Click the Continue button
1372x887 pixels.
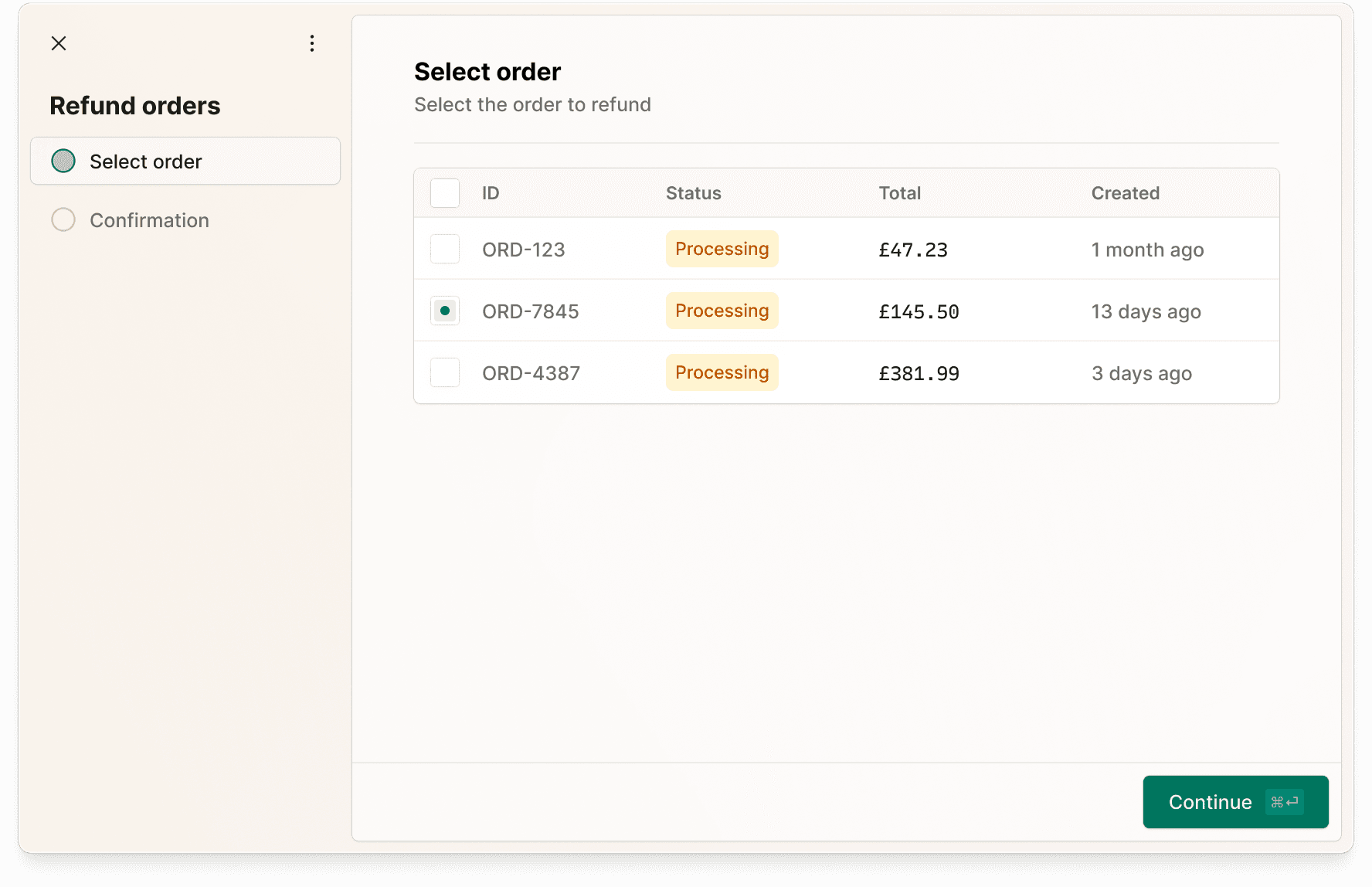pyautogui.click(x=1235, y=802)
